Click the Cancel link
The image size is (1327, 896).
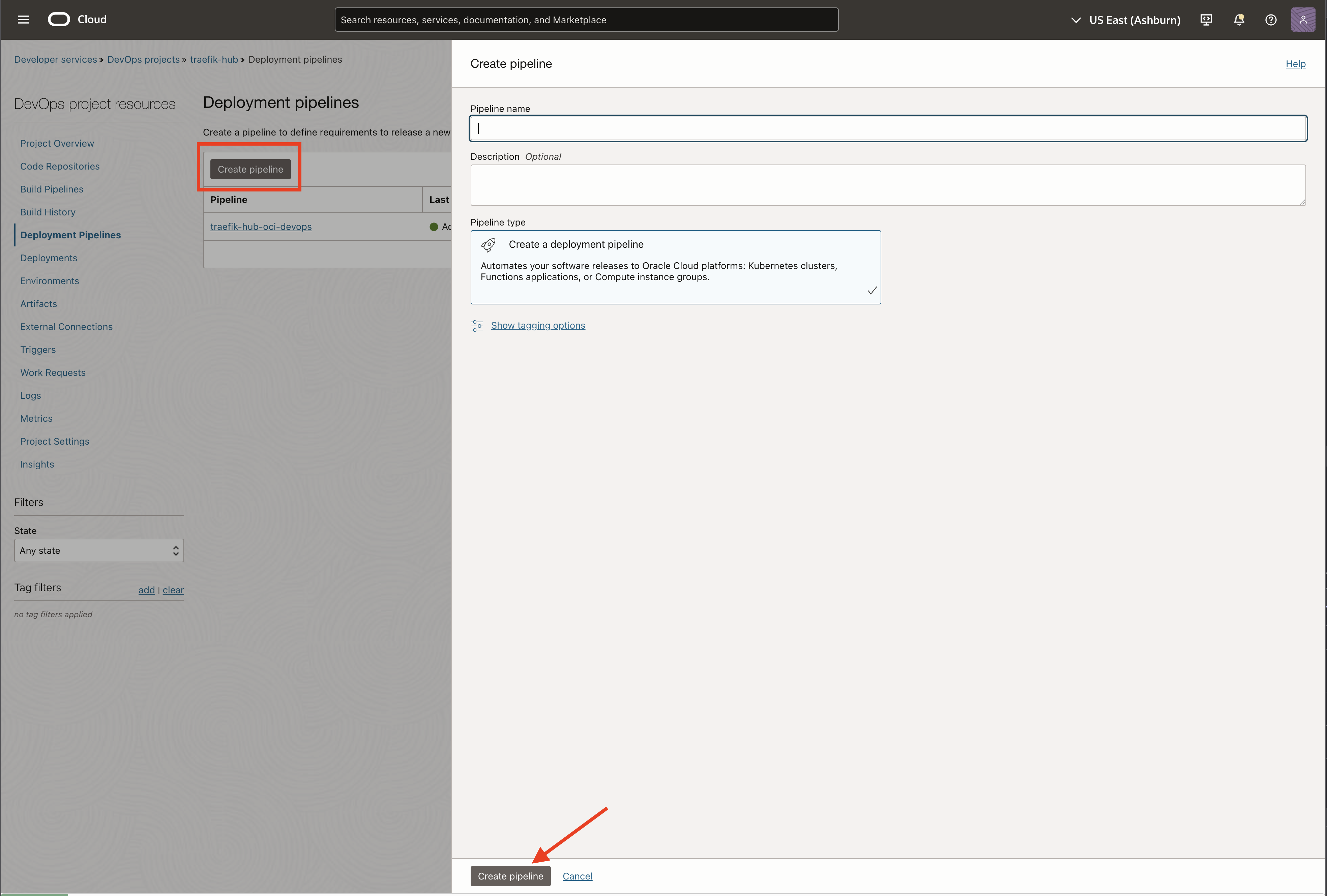click(x=577, y=876)
